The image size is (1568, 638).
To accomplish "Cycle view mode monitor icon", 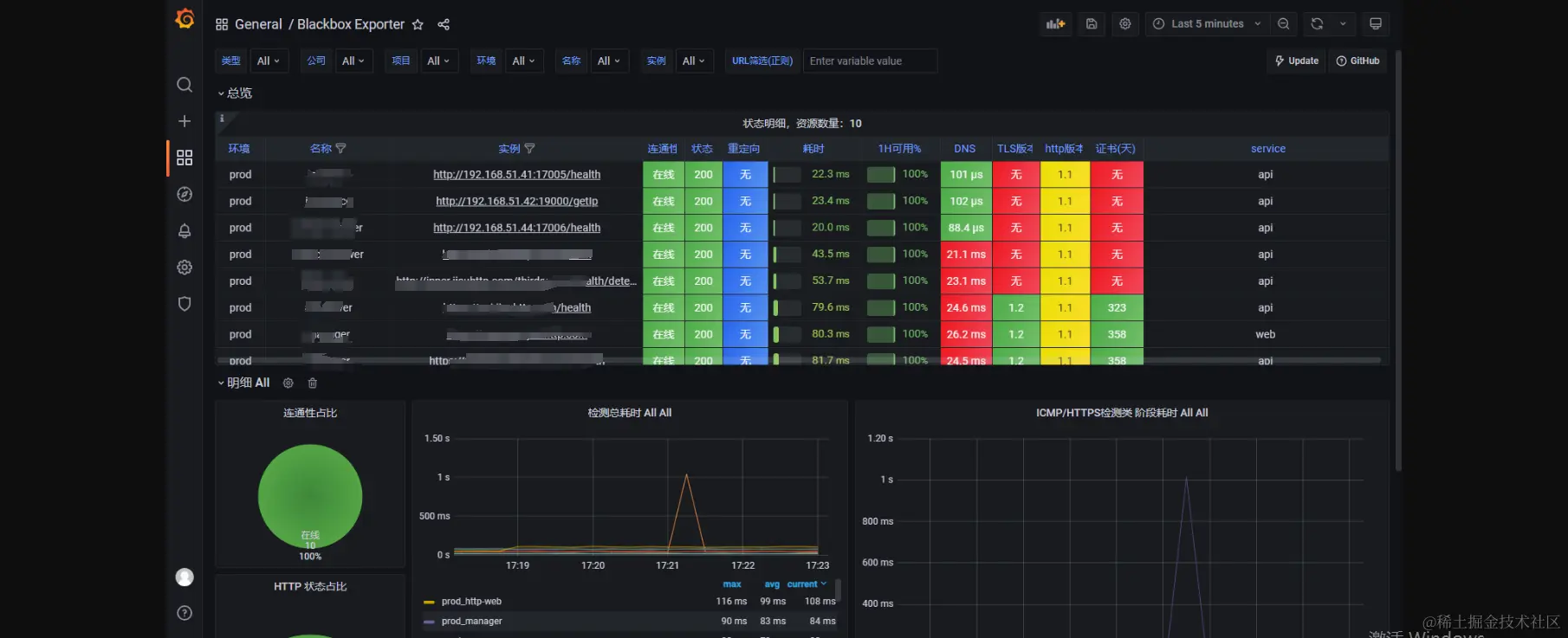I will pos(1376,24).
